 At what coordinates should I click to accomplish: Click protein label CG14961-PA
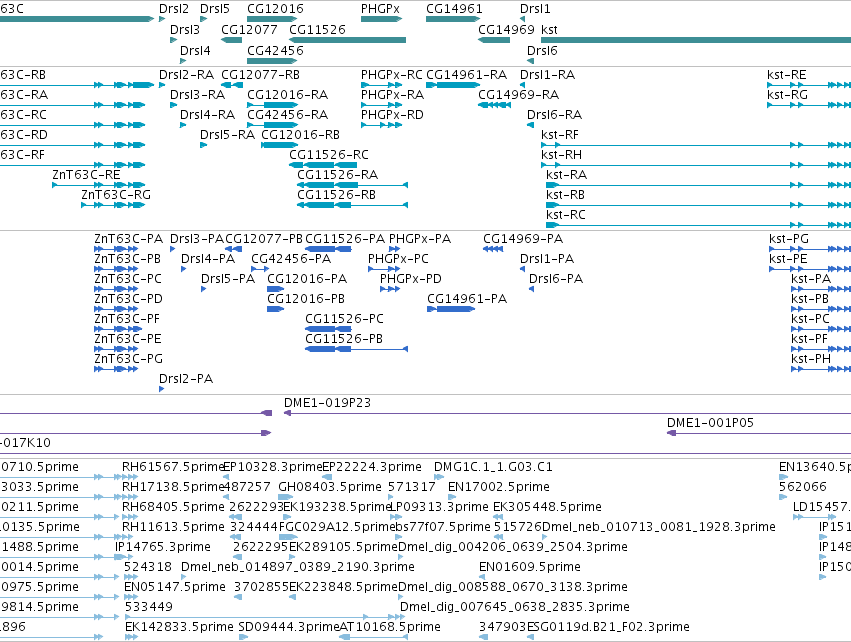467,298
